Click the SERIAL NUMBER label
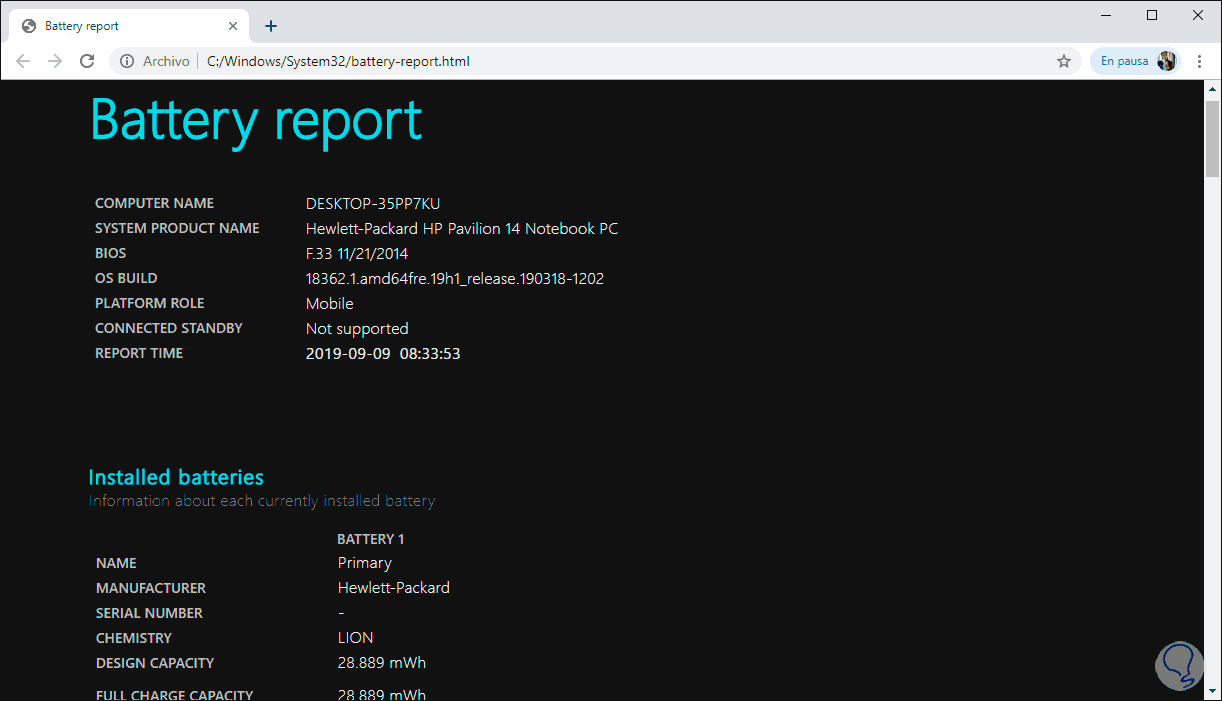 click(149, 613)
